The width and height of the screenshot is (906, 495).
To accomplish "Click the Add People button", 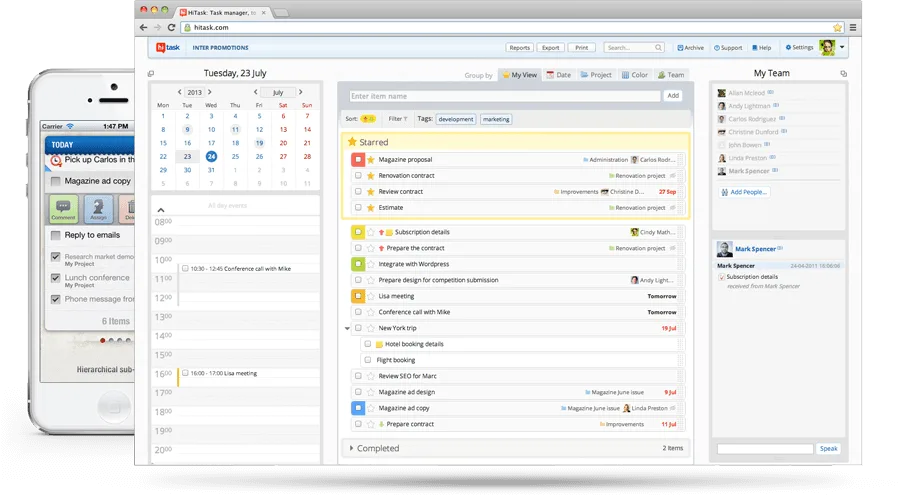I will tap(744, 192).
